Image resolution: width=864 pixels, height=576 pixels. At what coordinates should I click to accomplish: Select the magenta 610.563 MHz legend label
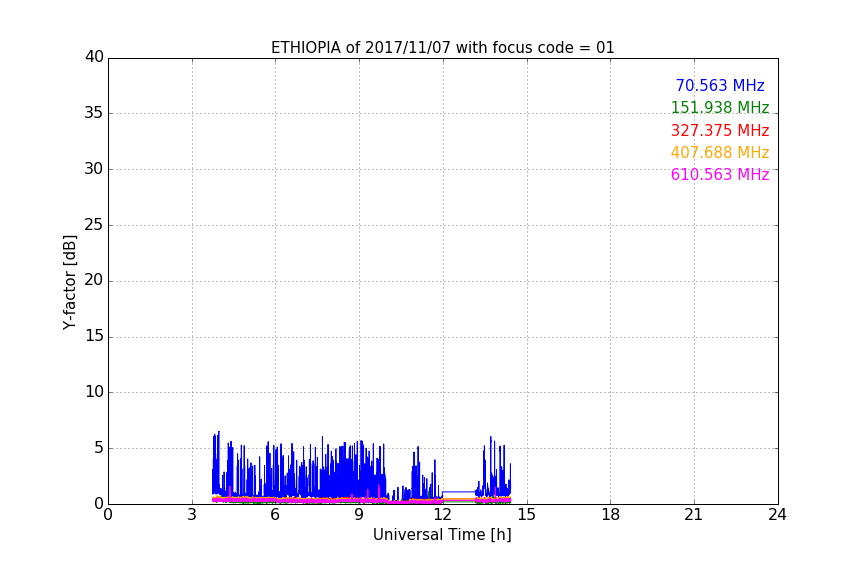720,175
